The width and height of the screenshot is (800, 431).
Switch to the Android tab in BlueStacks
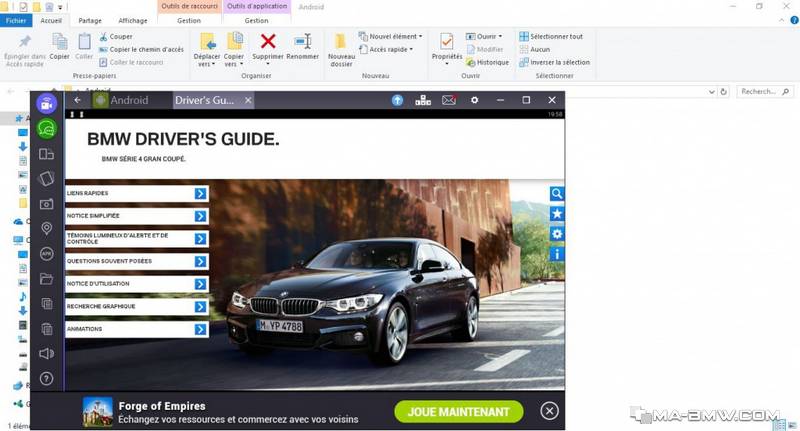coord(121,100)
